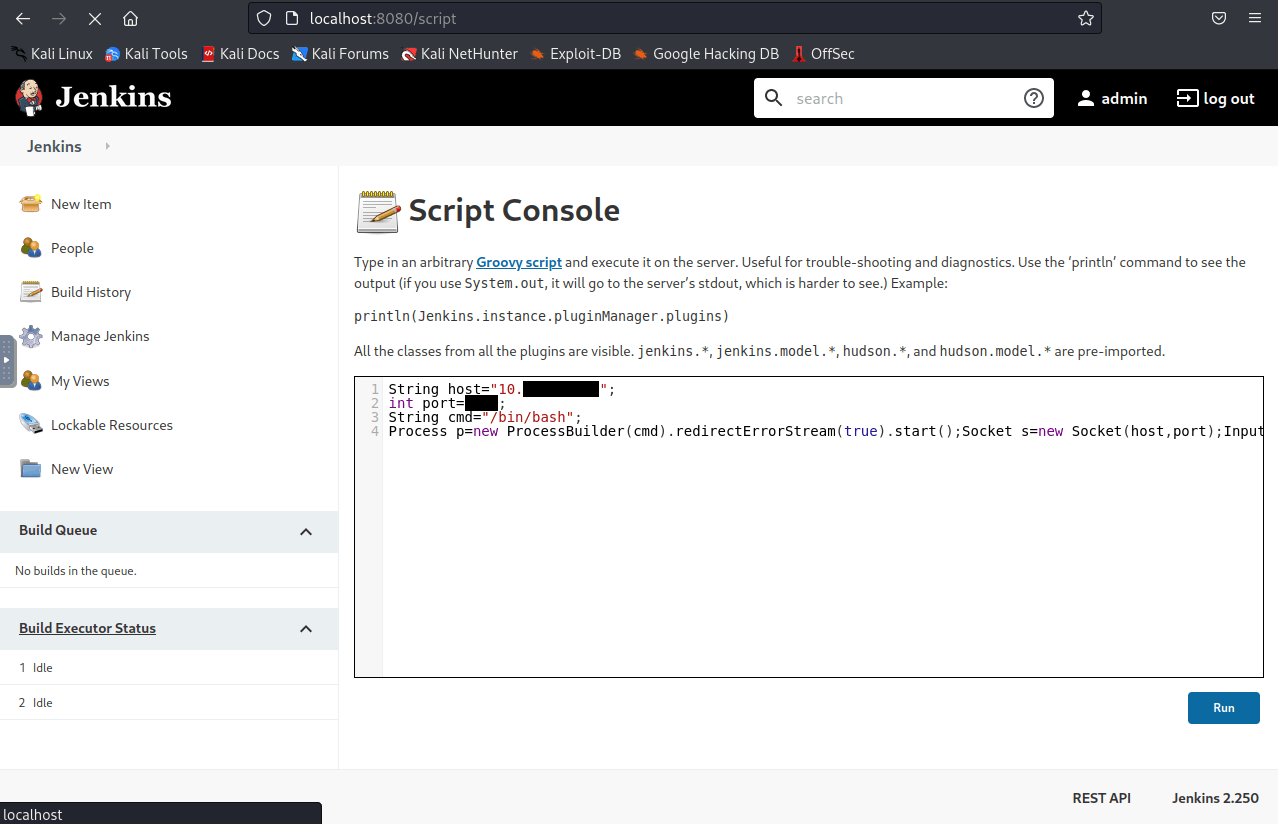Click the Build Queue heading text

click(58, 531)
